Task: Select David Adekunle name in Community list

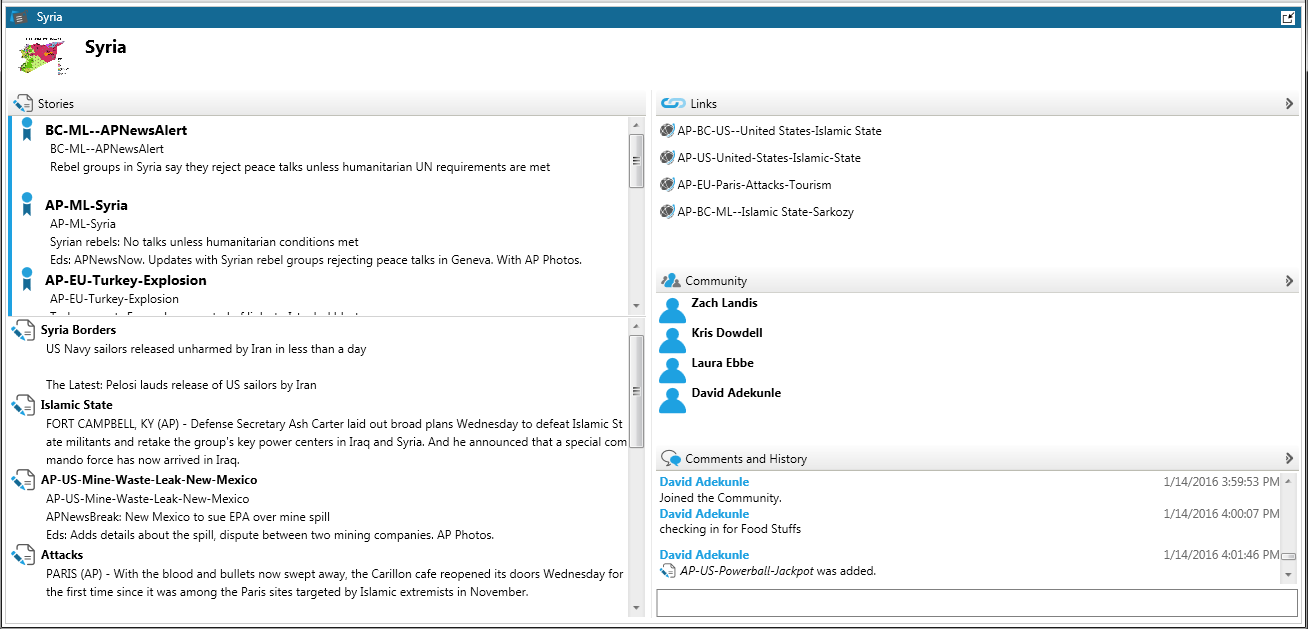Action: click(x=736, y=393)
